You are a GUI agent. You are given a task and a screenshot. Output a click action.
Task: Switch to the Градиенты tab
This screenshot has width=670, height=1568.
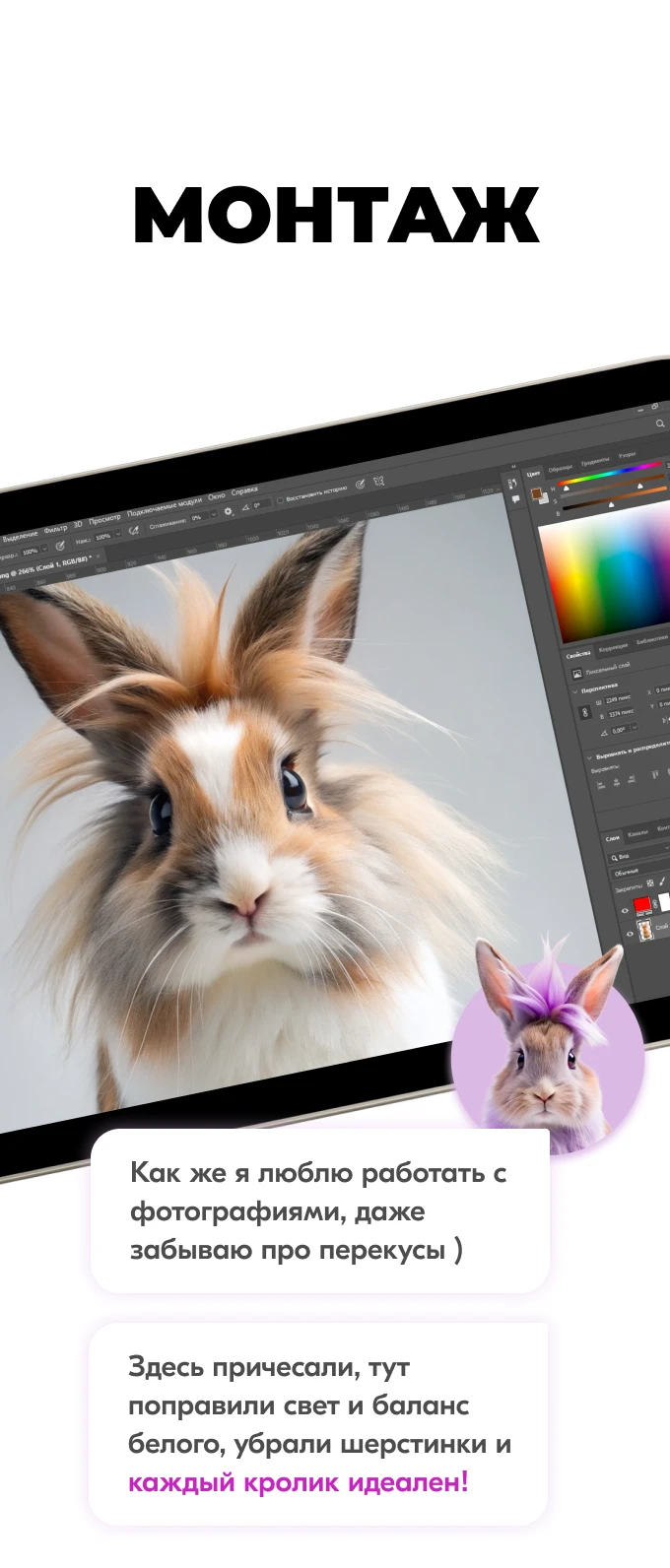click(595, 461)
